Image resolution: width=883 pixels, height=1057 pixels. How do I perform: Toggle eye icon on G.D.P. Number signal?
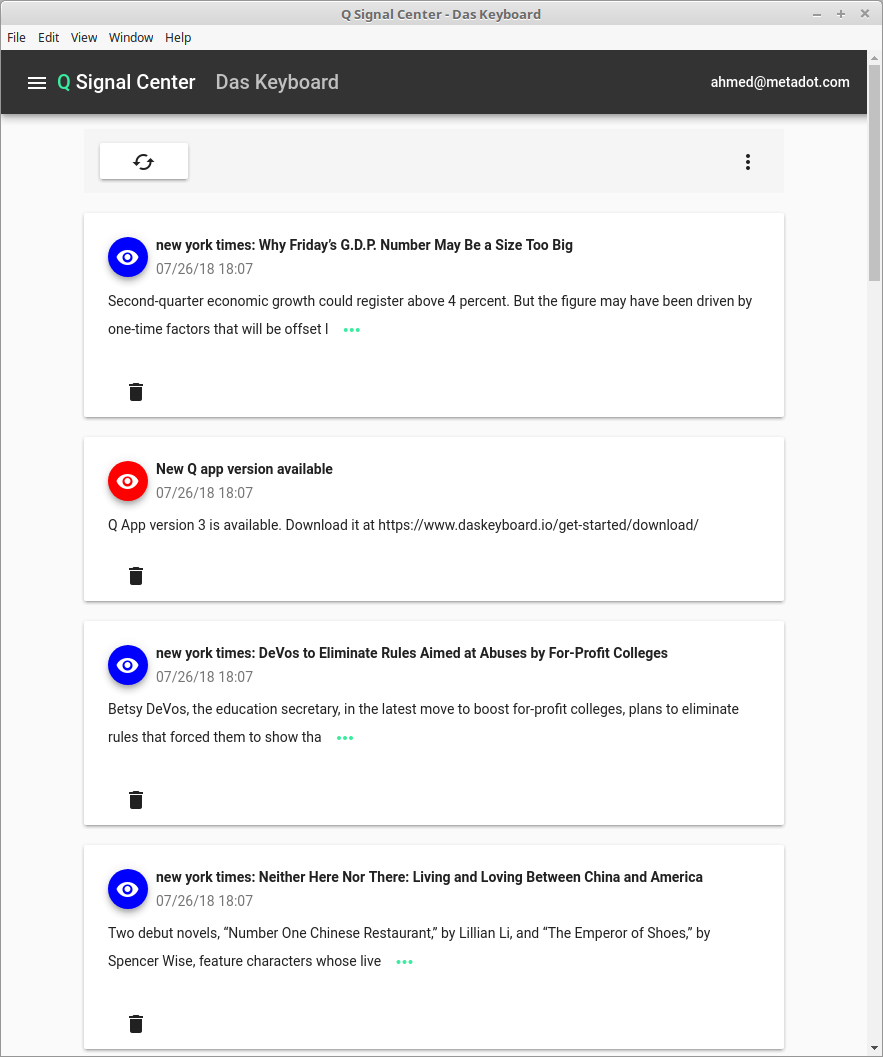[127, 258]
